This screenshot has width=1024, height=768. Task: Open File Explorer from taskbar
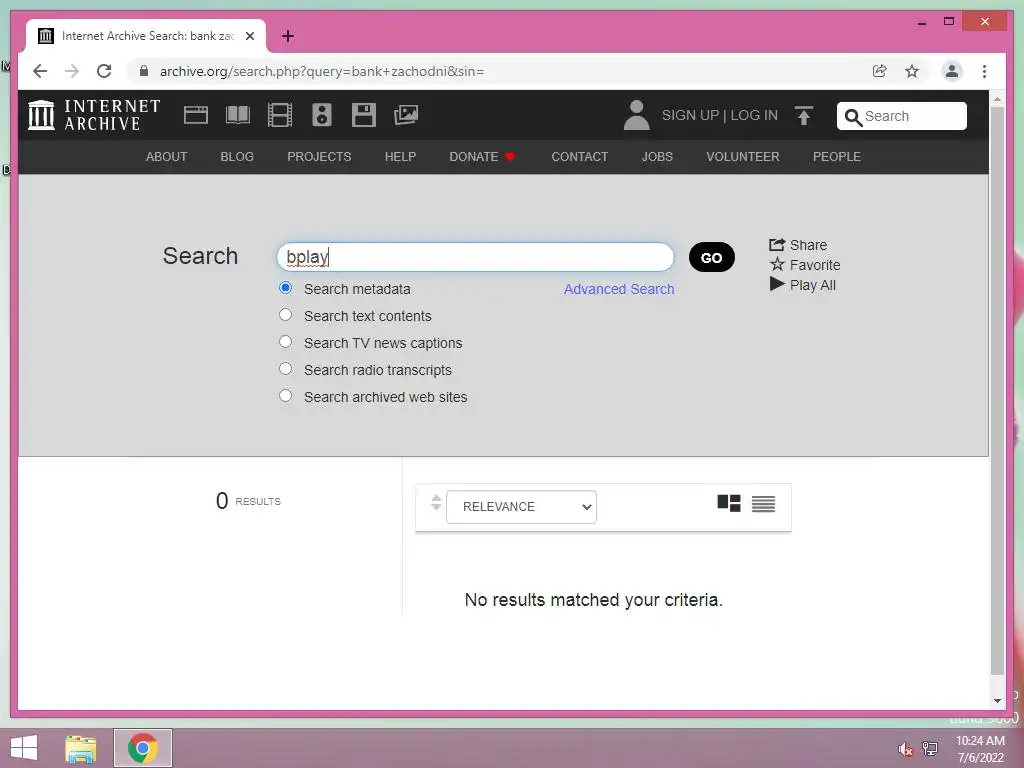click(x=81, y=748)
